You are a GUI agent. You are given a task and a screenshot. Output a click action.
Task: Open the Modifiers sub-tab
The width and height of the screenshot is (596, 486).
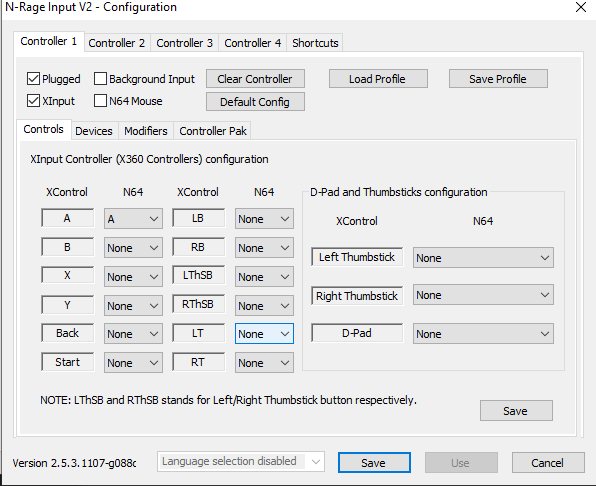146,131
